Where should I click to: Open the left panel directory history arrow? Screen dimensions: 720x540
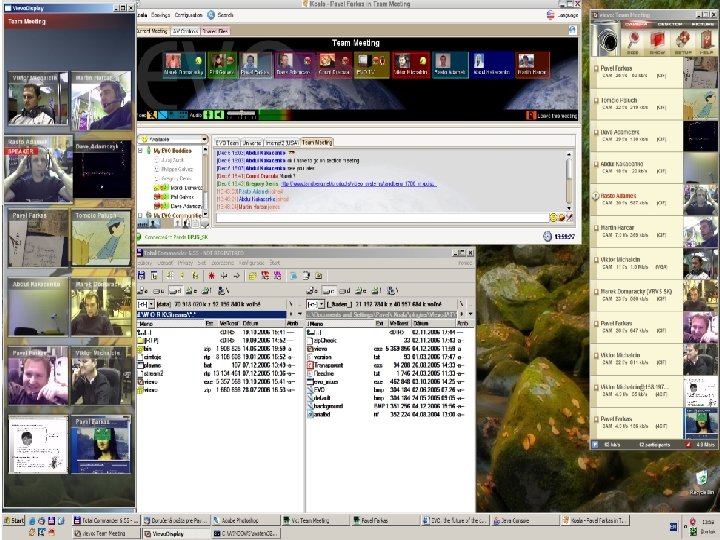tap(300, 315)
